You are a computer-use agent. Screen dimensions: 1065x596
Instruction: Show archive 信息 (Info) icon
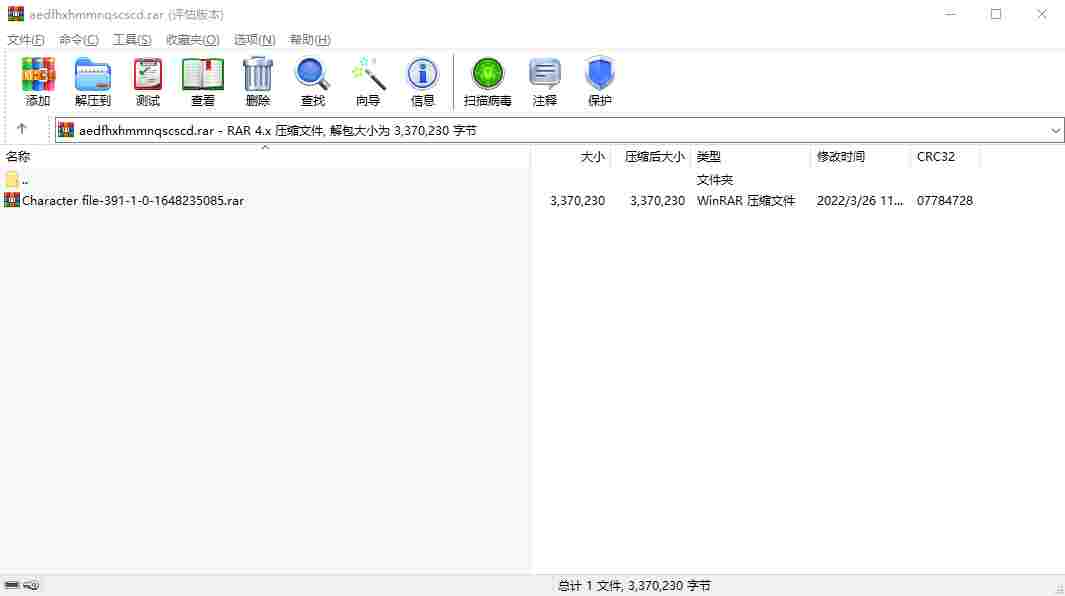tap(422, 75)
